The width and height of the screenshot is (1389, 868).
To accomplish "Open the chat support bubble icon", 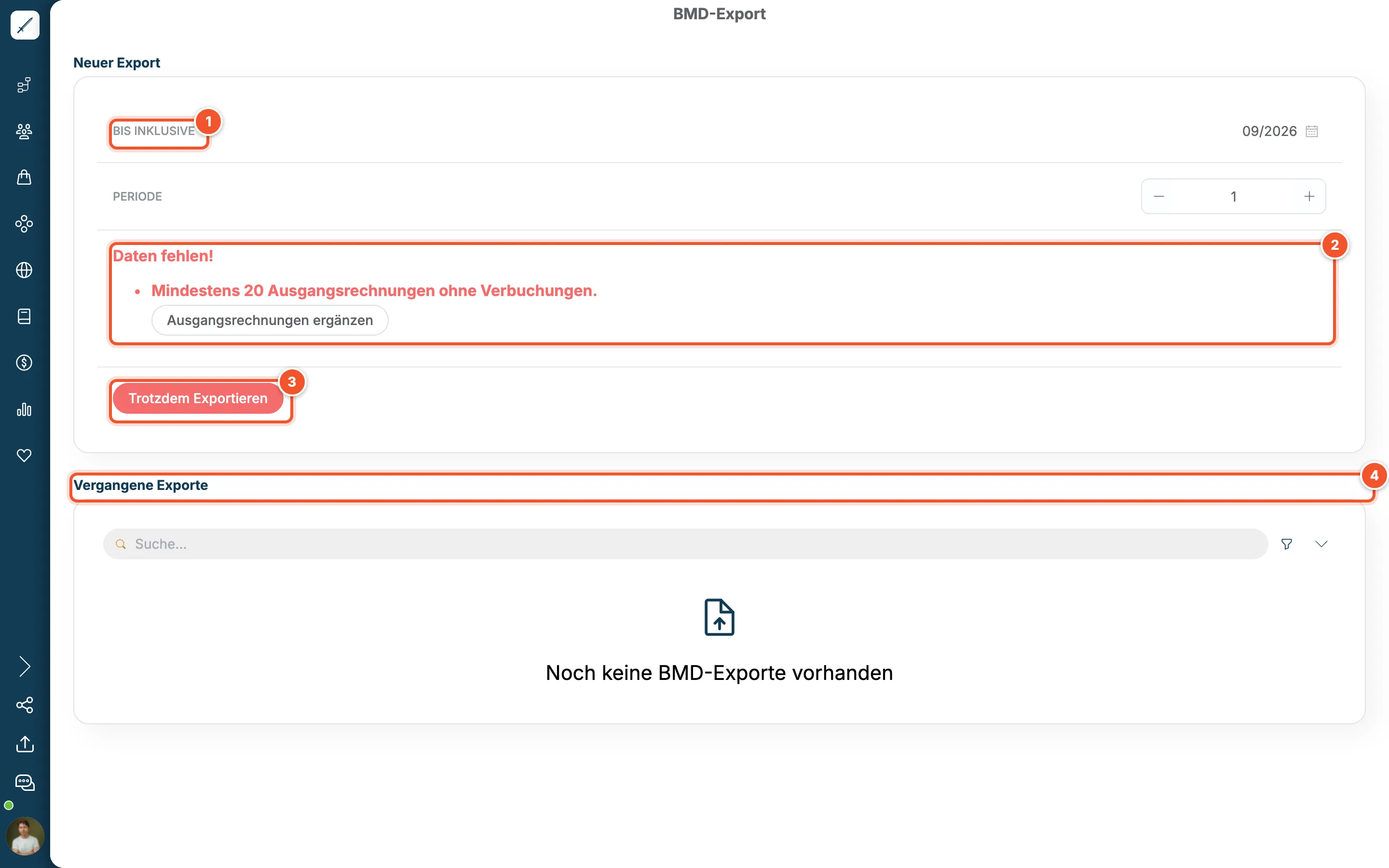I will [x=25, y=783].
